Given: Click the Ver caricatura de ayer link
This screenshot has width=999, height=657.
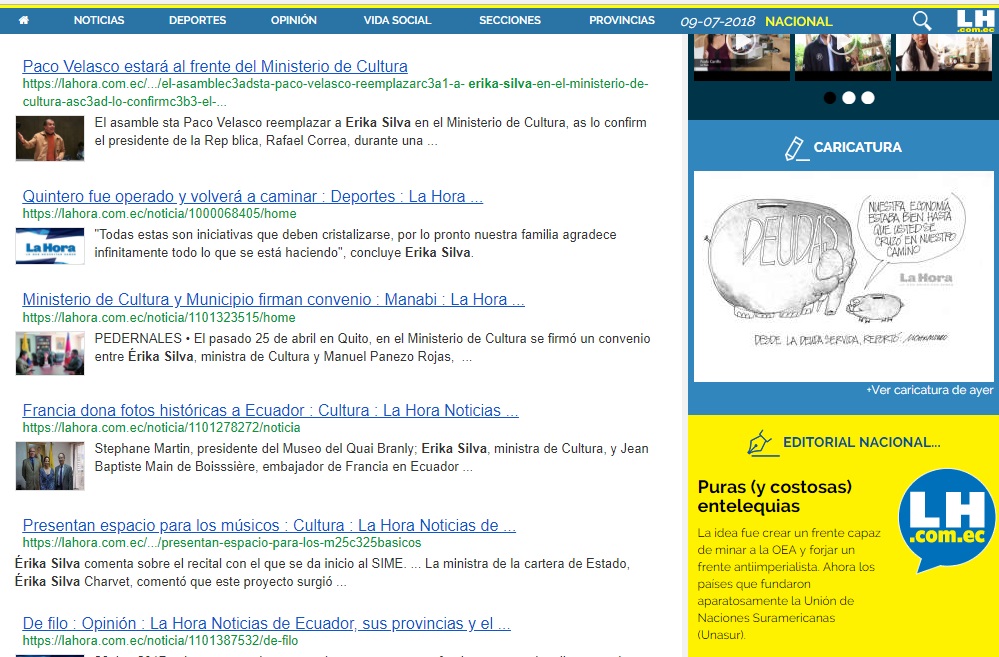Looking at the screenshot, I should click(929, 390).
